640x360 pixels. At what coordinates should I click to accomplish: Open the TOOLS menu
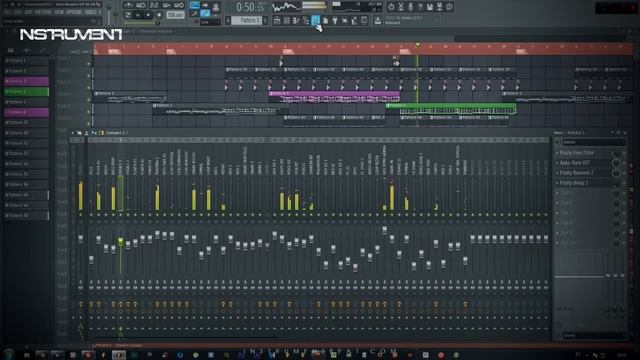[x=91, y=12]
